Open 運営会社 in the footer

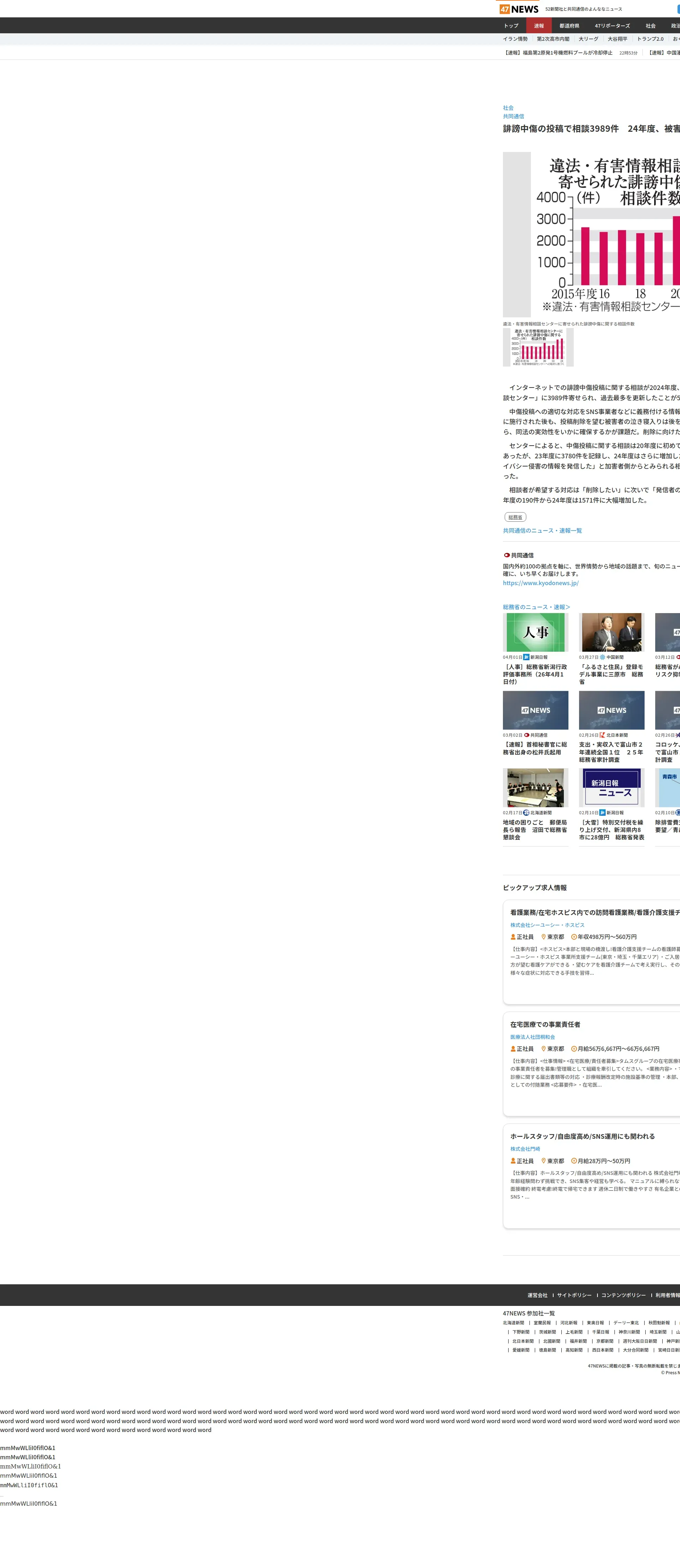pyautogui.click(x=538, y=1295)
